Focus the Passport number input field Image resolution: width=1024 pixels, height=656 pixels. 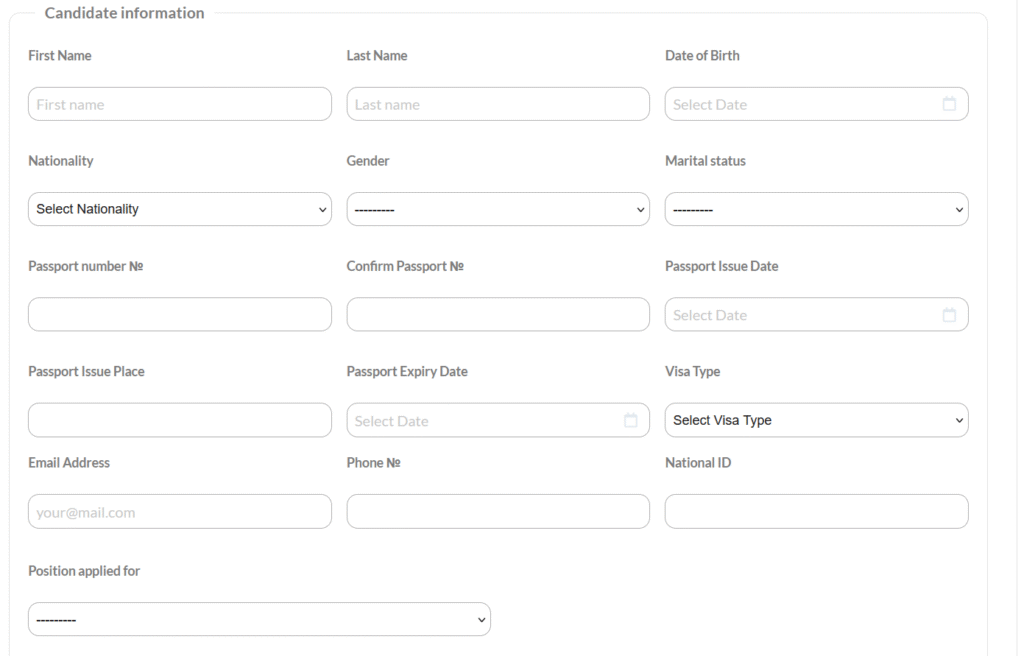coord(180,314)
